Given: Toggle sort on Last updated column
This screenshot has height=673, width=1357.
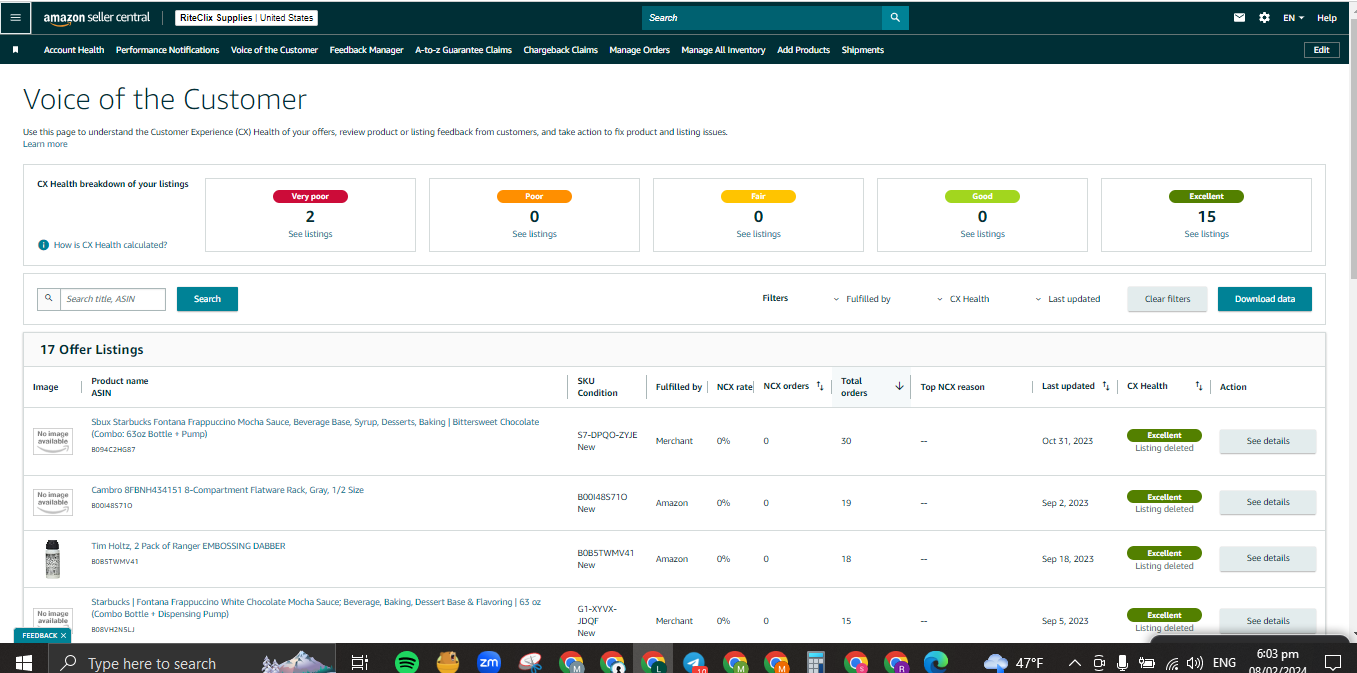Looking at the screenshot, I should point(1105,386).
